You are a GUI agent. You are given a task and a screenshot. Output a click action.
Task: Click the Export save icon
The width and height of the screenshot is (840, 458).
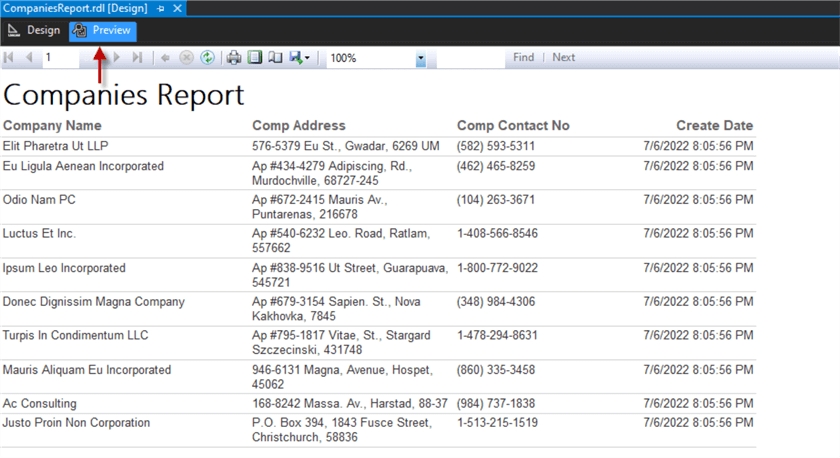pos(296,57)
